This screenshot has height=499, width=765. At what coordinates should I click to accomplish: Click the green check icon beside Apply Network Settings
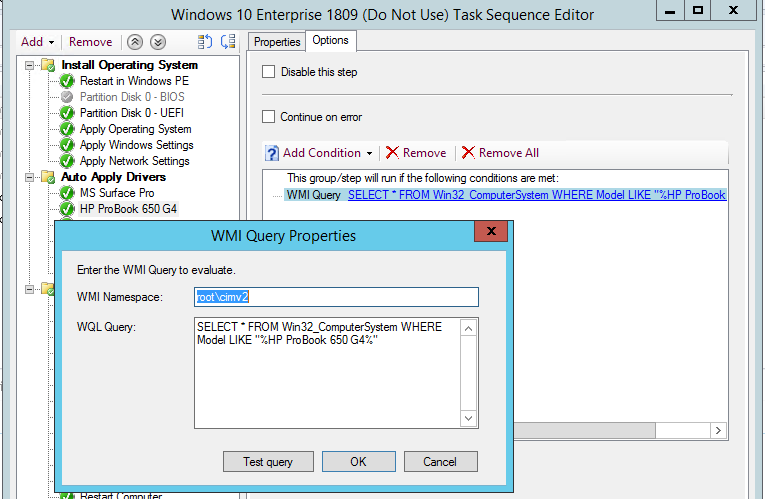tap(67, 161)
